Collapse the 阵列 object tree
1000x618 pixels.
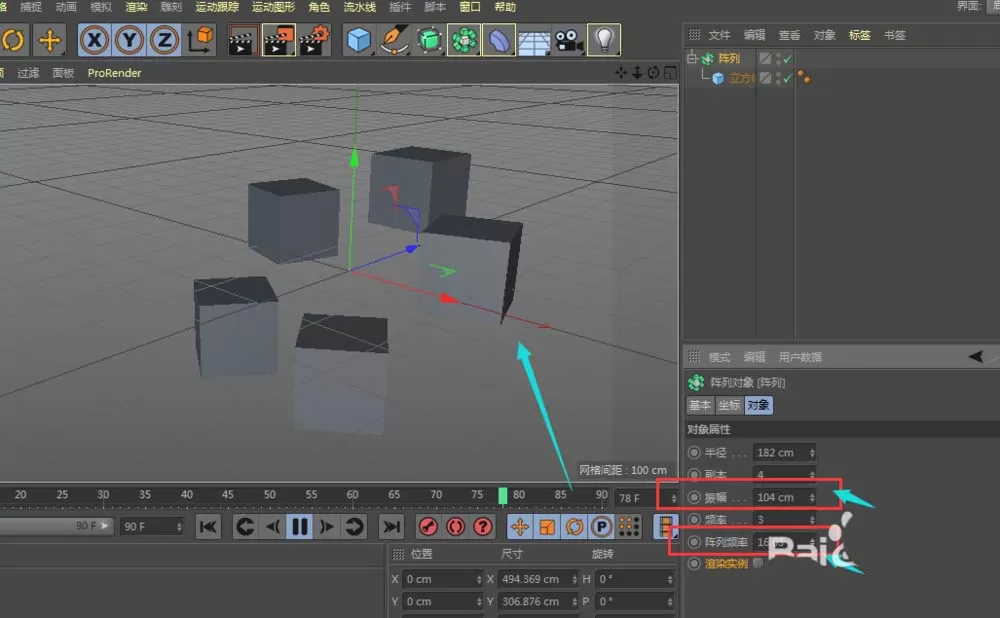point(692,58)
